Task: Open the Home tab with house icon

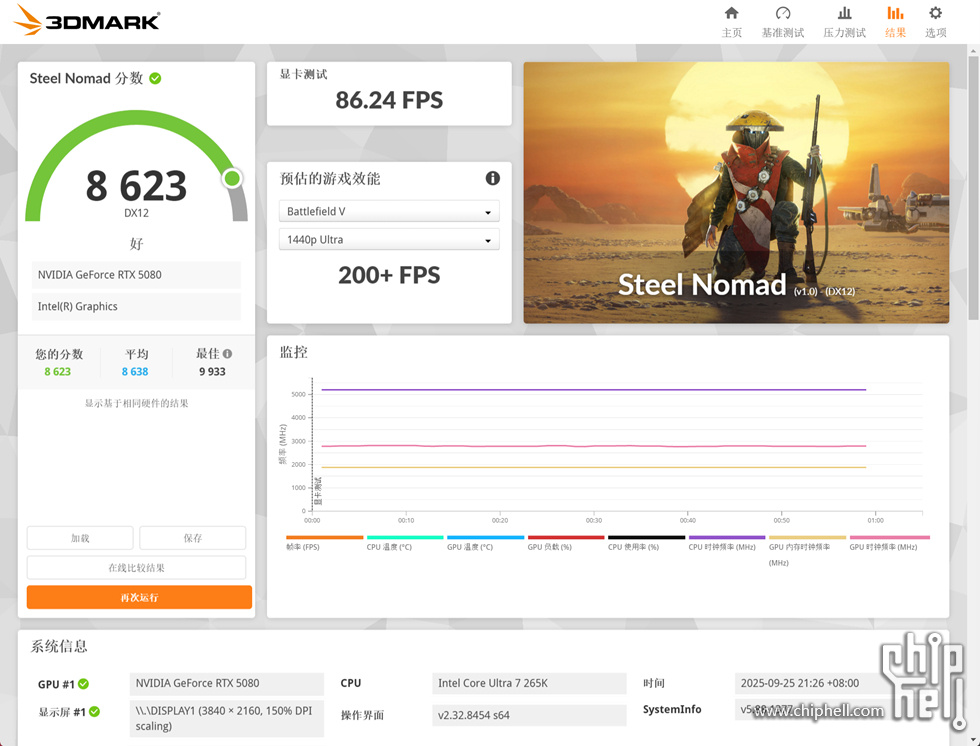Action: pyautogui.click(x=731, y=22)
